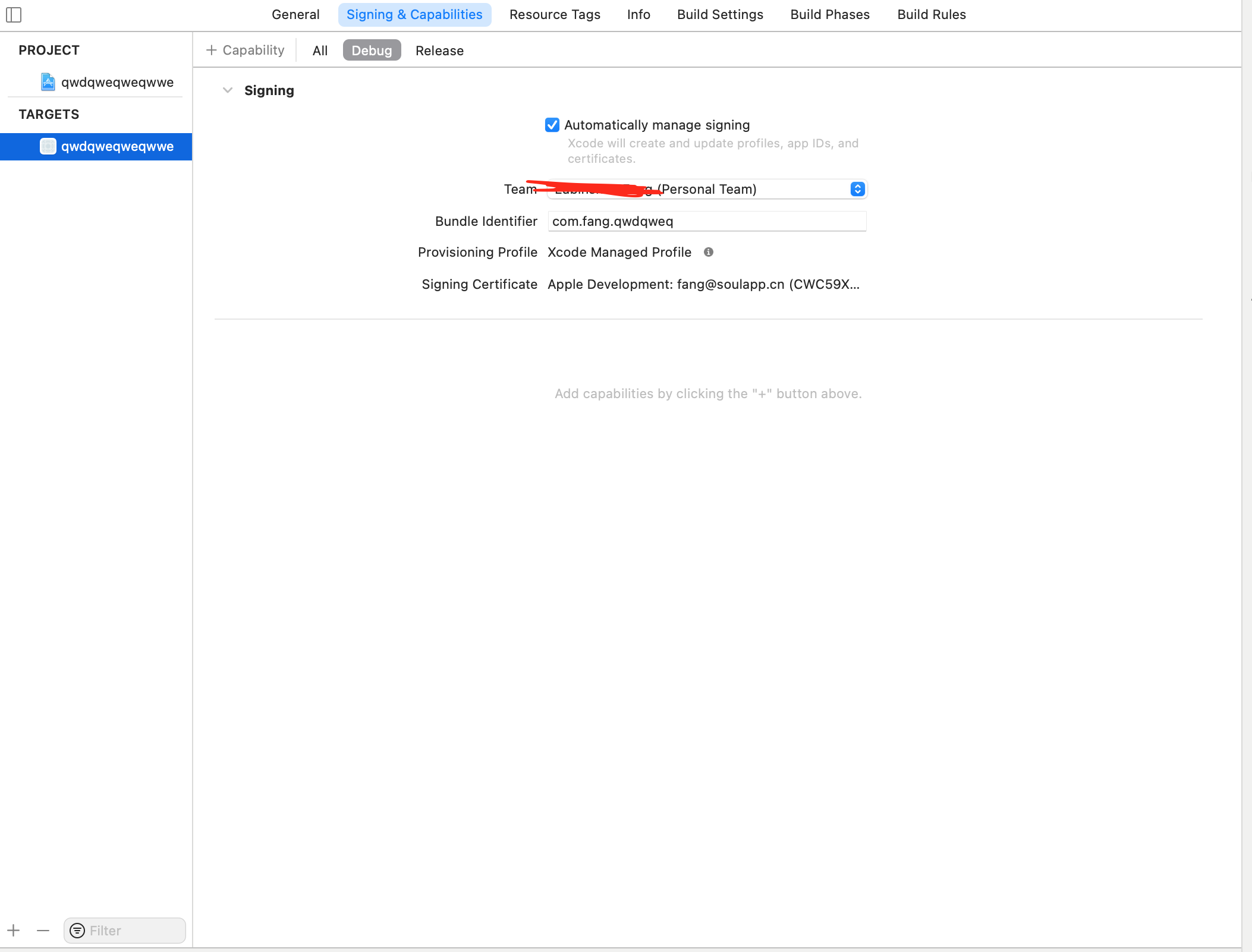1252x952 pixels.
Task: Switch to the Release configuration
Action: tap(439, 51)
